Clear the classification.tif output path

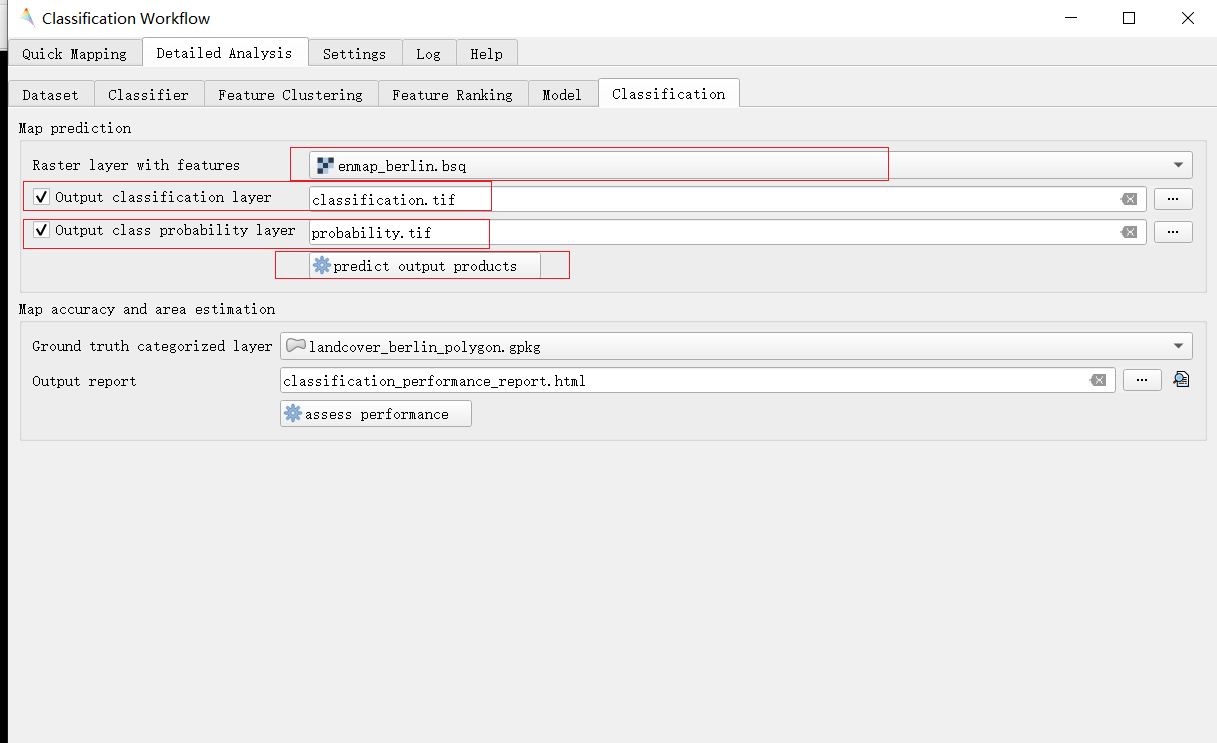pyautogui.click(x=1129, y=199)
